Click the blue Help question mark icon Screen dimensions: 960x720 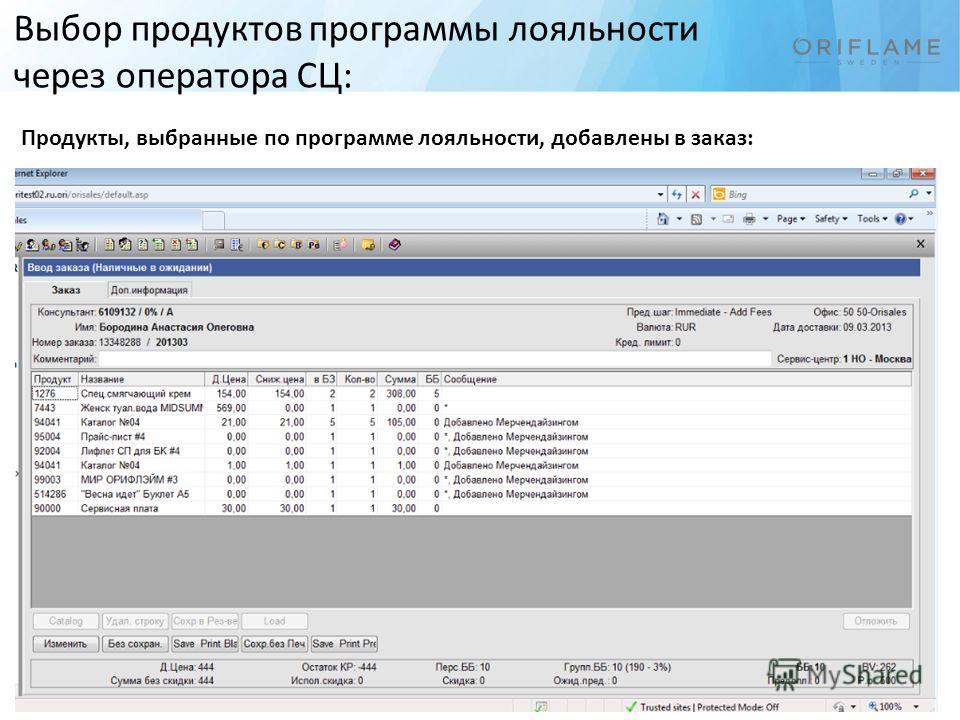pos(901,219)
